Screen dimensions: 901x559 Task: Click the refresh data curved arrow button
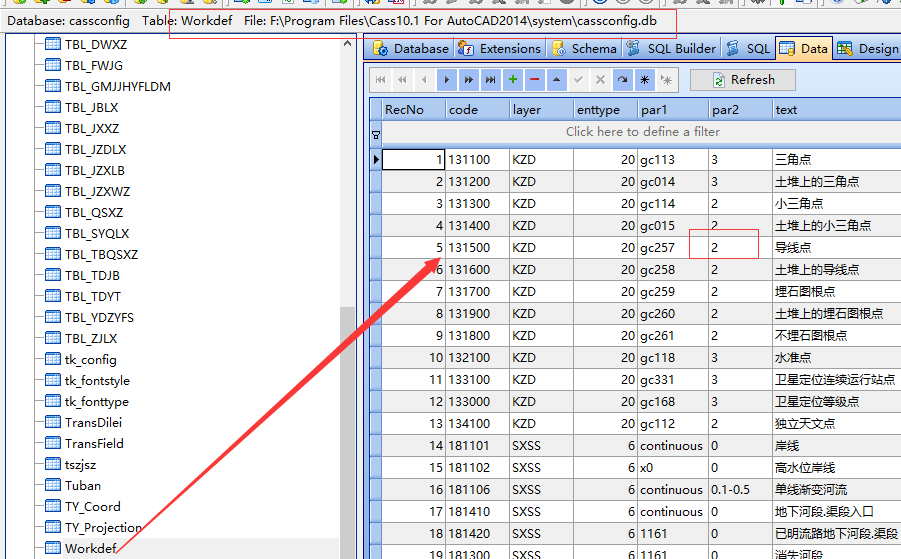click(x=622, y=80)
